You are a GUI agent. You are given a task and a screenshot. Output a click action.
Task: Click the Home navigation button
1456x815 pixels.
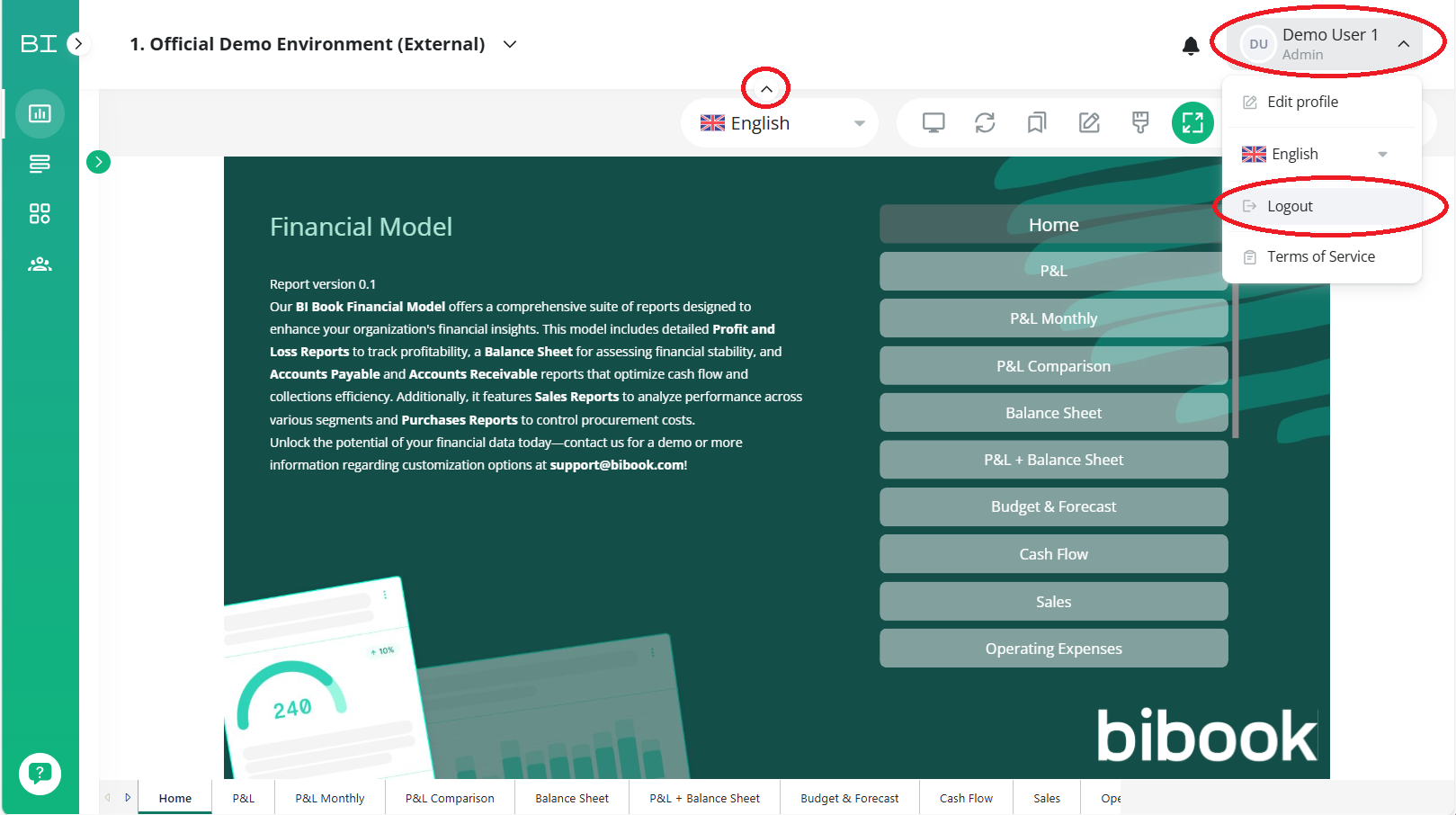click(1053, 224)
